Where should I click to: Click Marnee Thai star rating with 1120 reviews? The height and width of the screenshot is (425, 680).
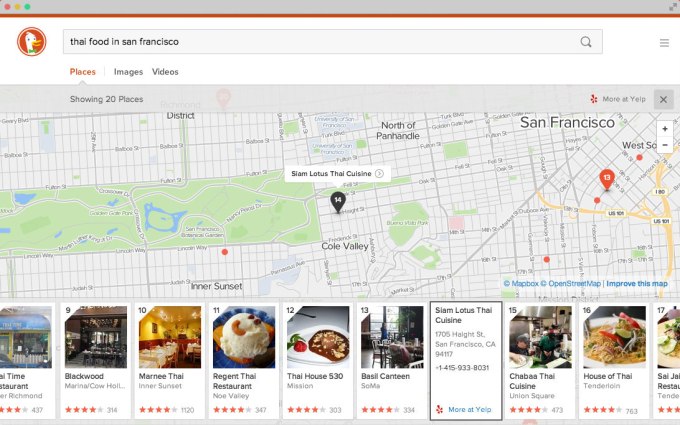[x=167, y=409]
